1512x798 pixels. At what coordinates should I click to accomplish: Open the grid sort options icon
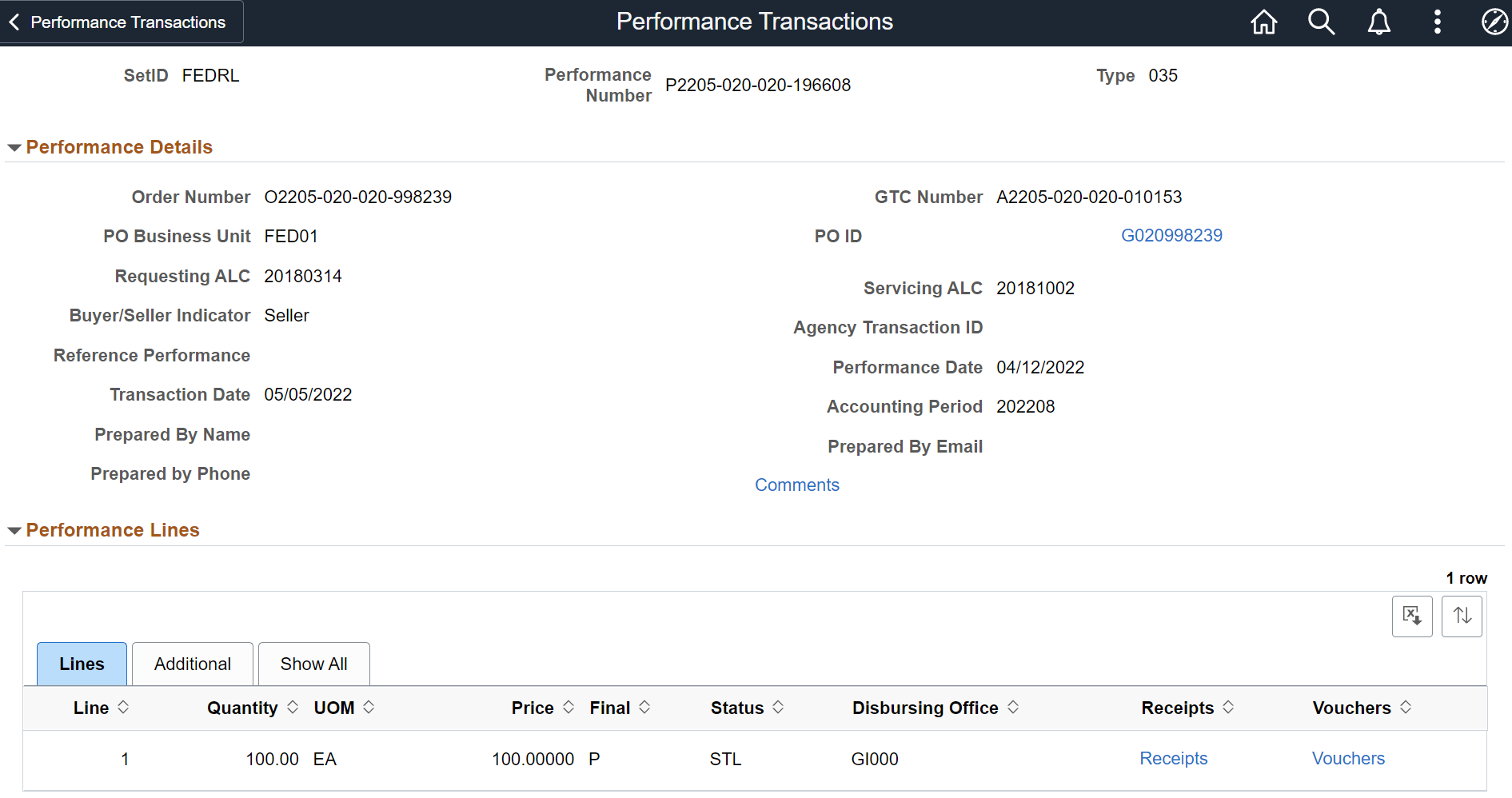1462,616
